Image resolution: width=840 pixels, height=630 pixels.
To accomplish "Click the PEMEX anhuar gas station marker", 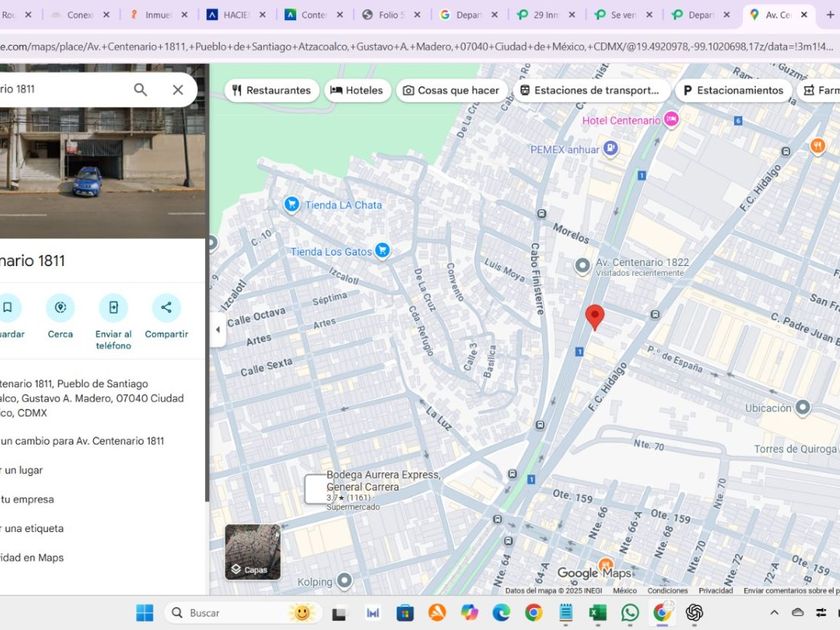I will click(x=610, y=148).
